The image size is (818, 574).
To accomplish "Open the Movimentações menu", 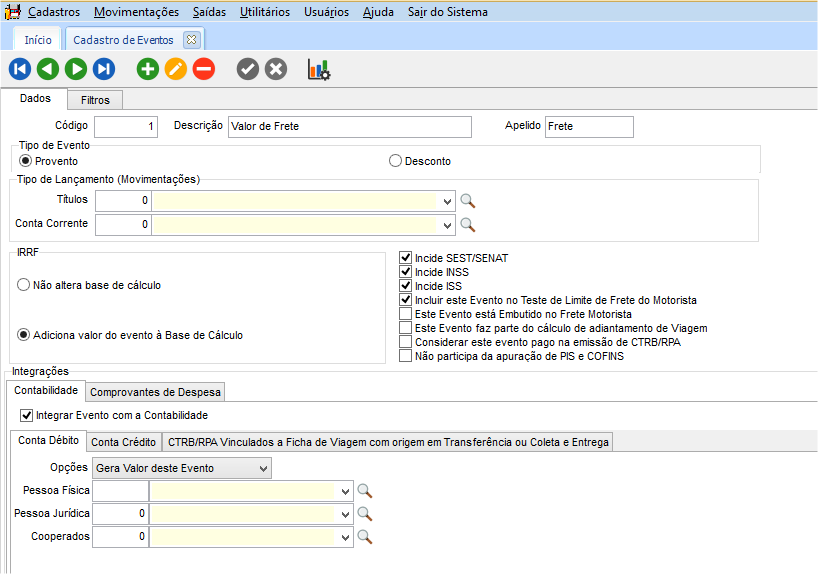I will tap(137, 12).
